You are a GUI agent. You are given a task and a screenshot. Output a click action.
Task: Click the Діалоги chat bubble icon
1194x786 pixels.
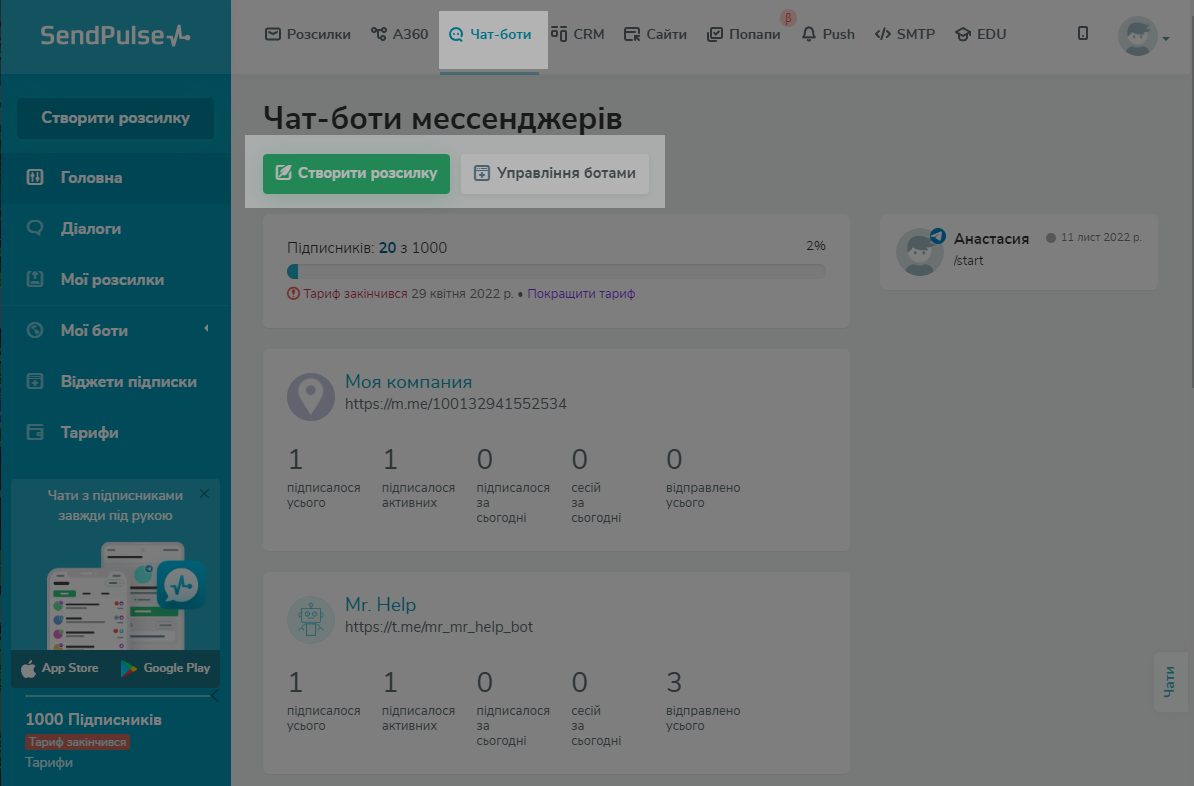coord(35,228)
